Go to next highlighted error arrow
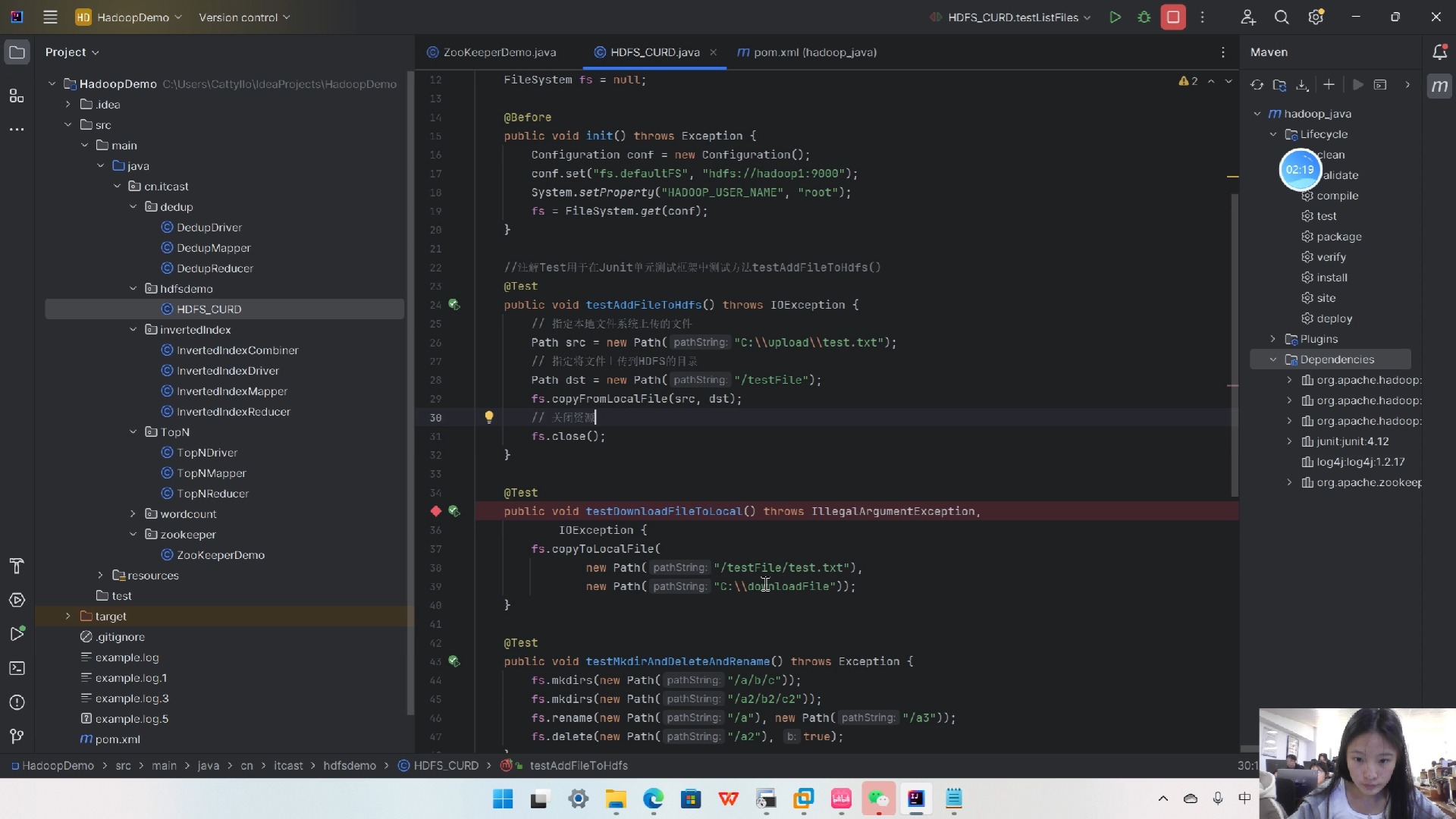 coord(1228,81)
